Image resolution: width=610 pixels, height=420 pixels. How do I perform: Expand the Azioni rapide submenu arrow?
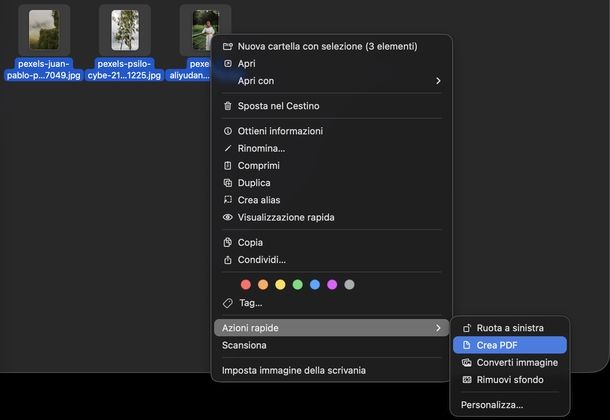point(438,328)
